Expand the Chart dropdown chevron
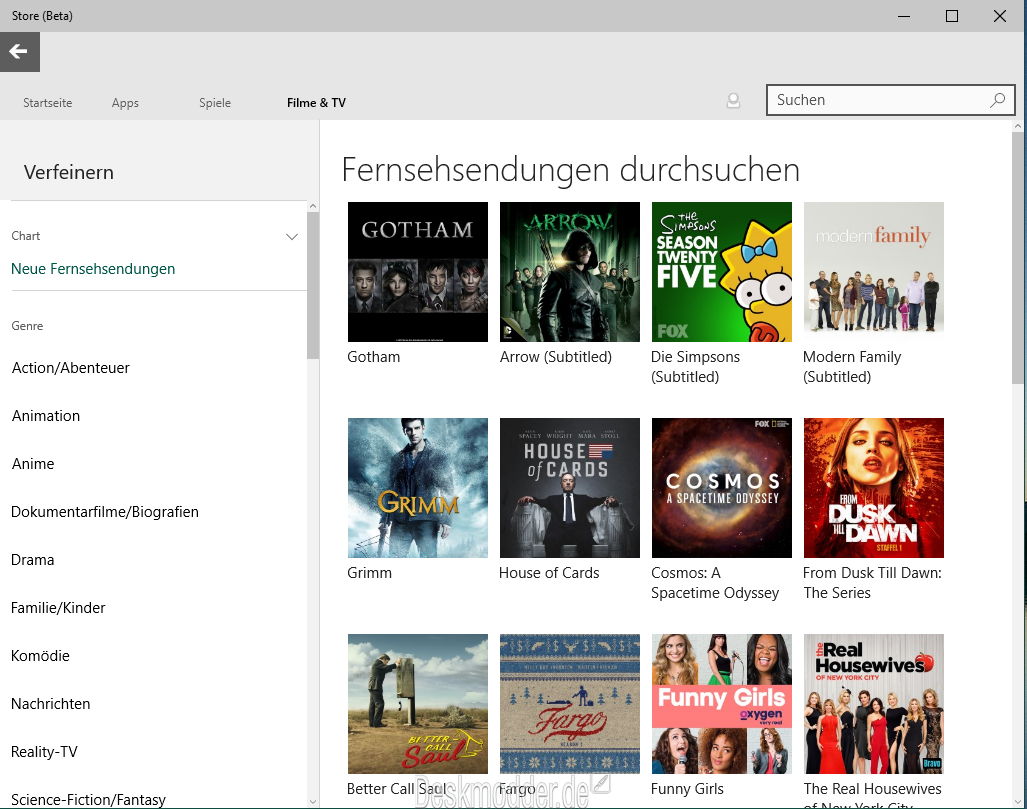1027x809 pixels. (x=292, y=236)
